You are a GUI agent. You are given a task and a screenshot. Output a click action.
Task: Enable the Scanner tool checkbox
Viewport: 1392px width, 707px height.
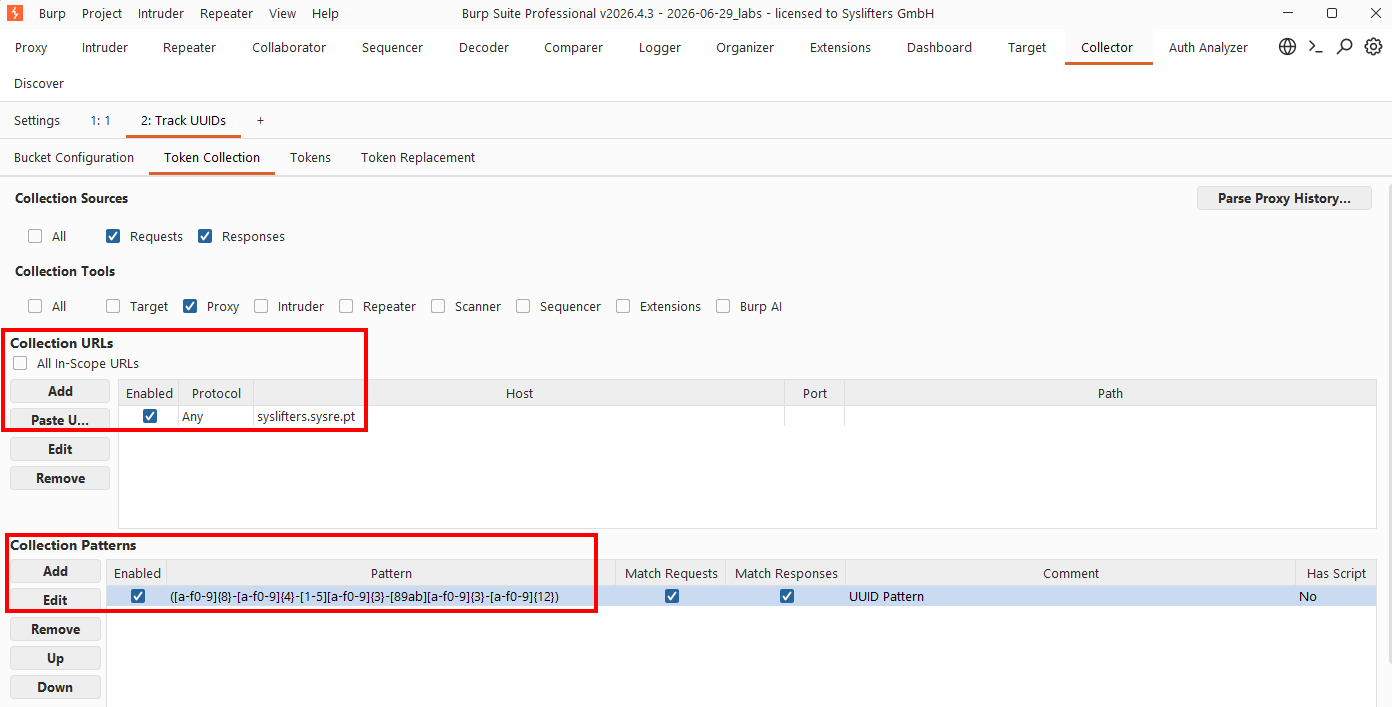click(438, 306)
